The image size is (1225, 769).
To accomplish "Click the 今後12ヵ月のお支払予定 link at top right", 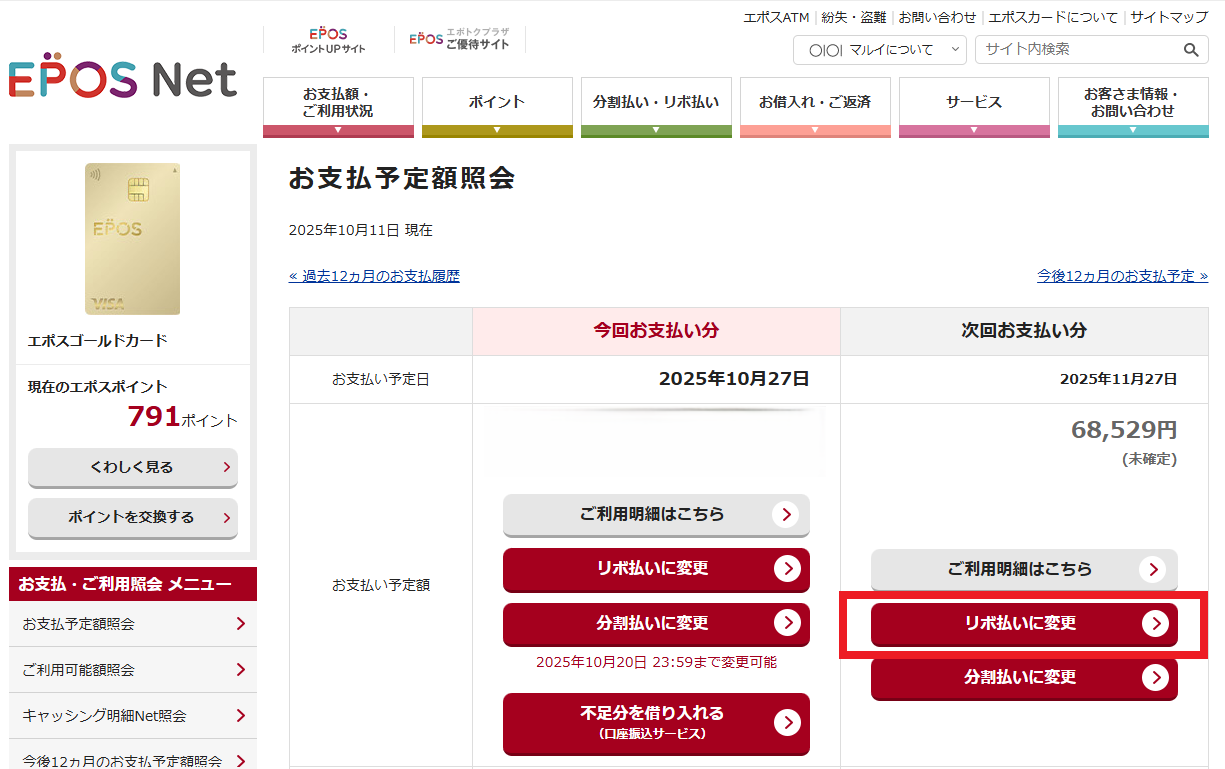I will (x=1122, y=276).
